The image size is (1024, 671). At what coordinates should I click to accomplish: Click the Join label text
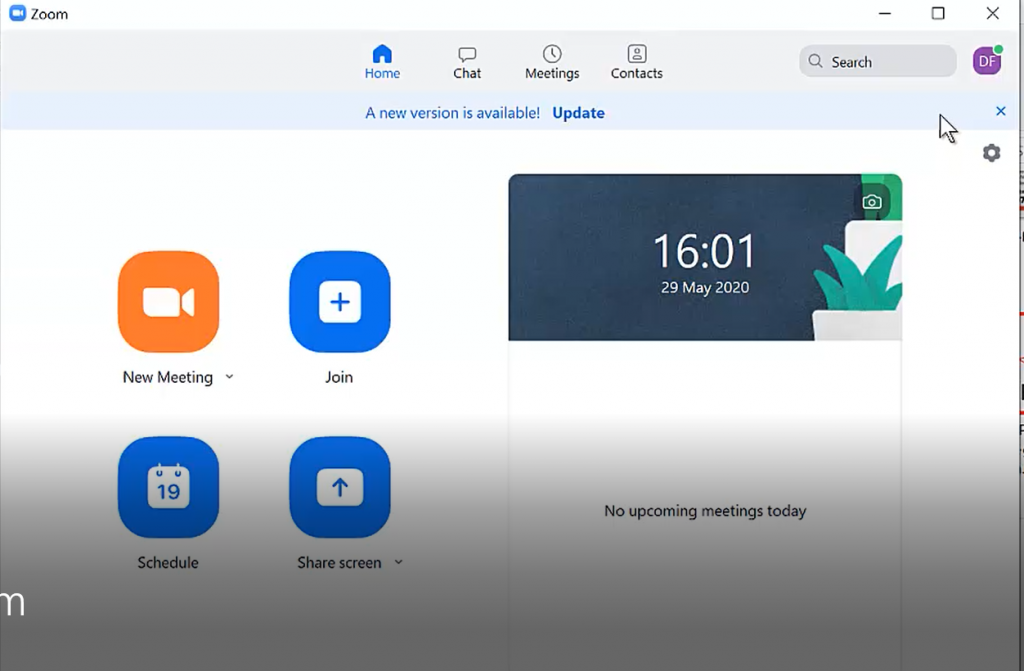(339, 378)
